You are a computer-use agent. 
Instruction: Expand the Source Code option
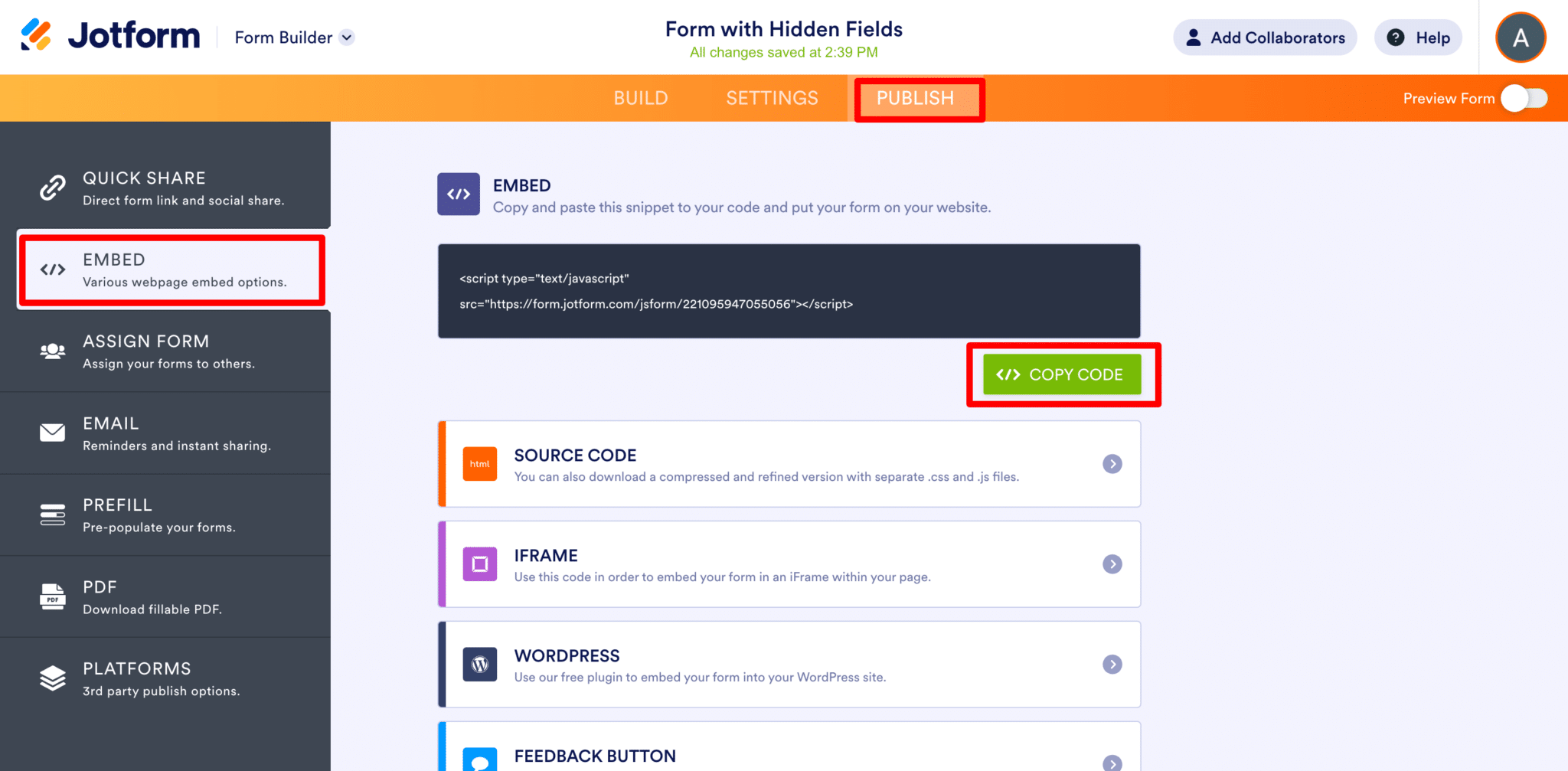coord(1112,463)
